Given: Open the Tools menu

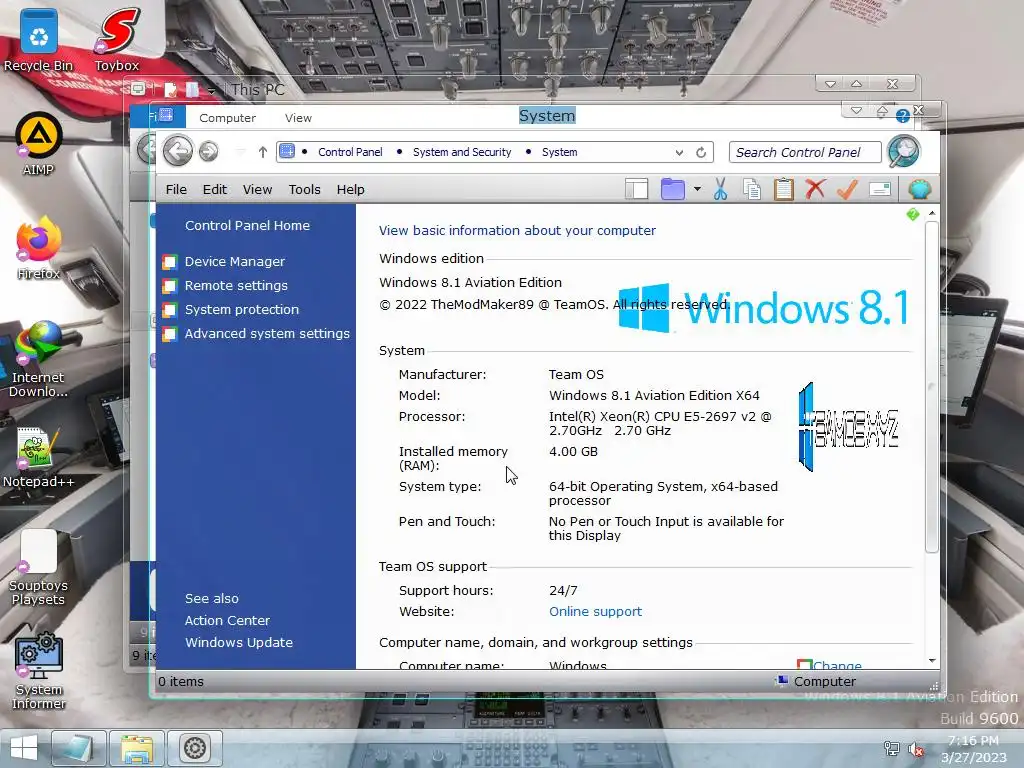Looking at the screenshot, I should pyautogui.click(x=304, y=189).
